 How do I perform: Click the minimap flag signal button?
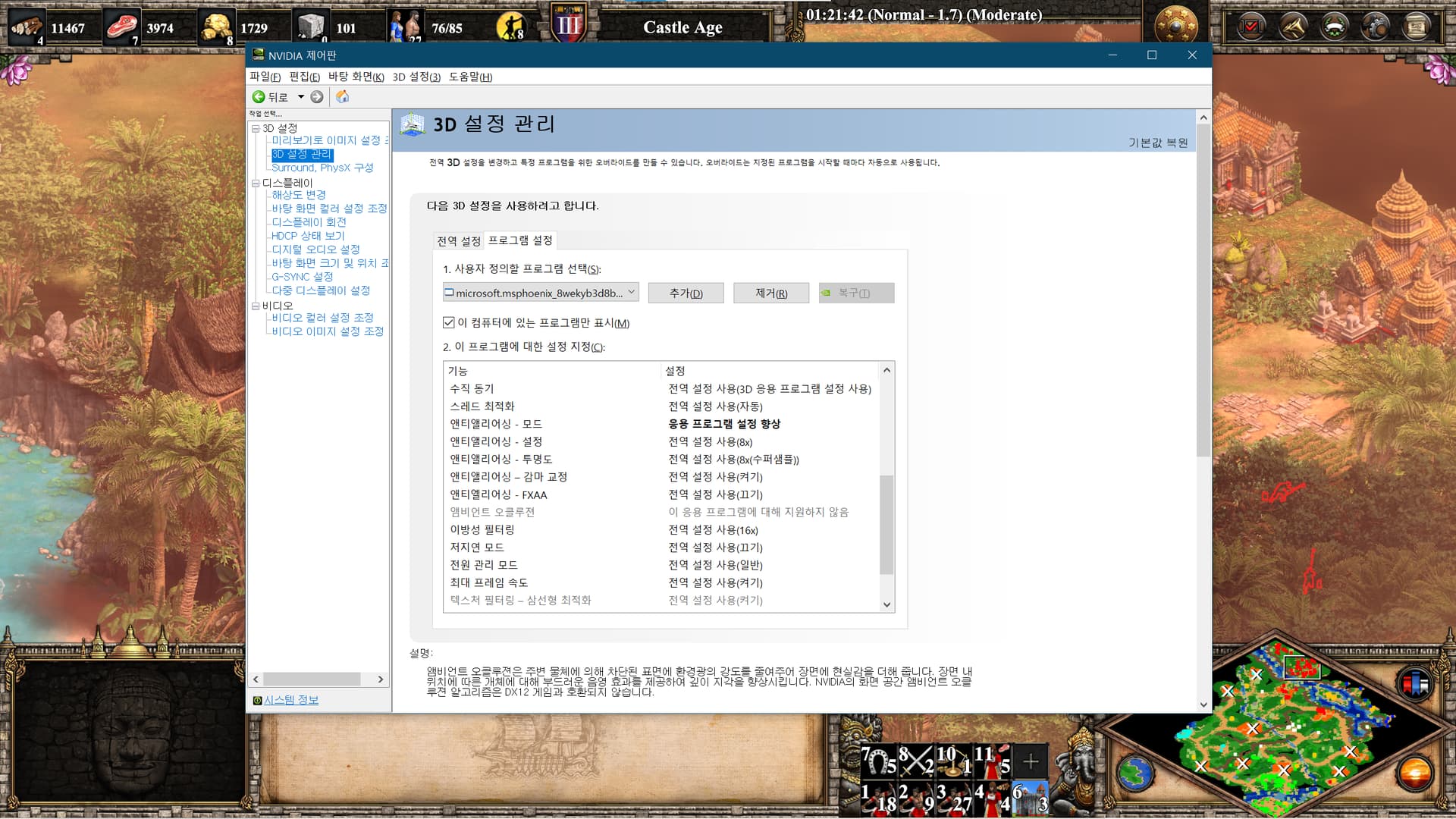(1415, 684)
